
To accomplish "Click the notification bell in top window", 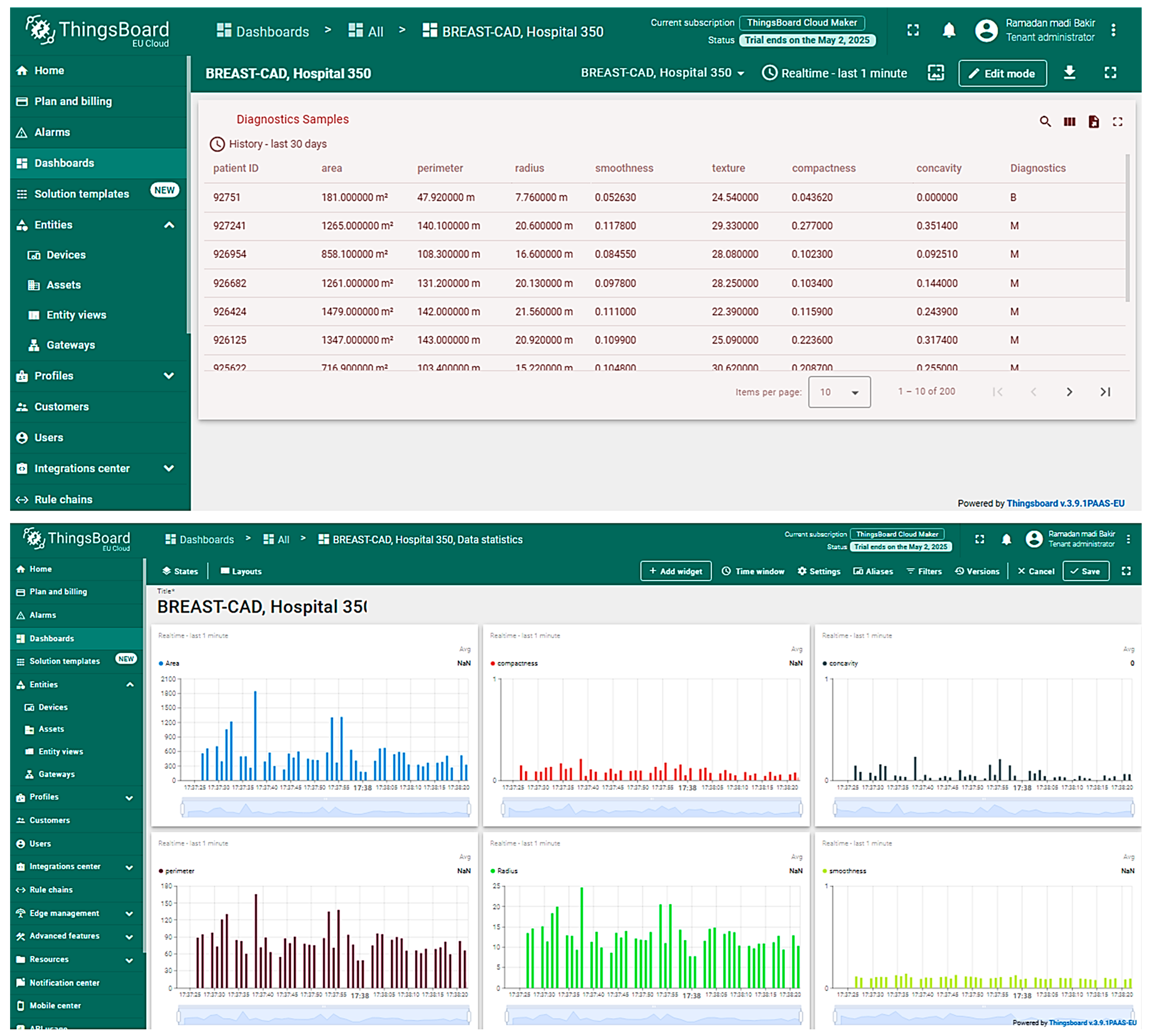I will tap(948, 30).
